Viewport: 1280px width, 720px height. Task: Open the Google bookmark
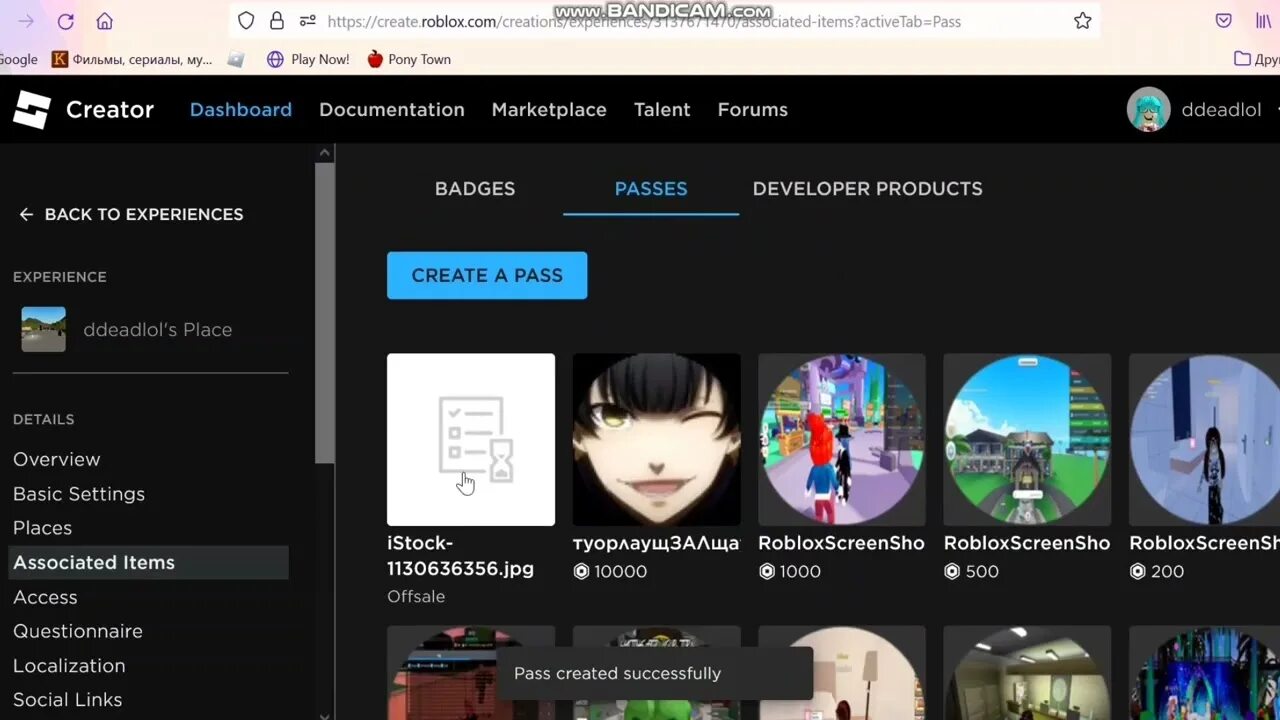click(18, 59)
